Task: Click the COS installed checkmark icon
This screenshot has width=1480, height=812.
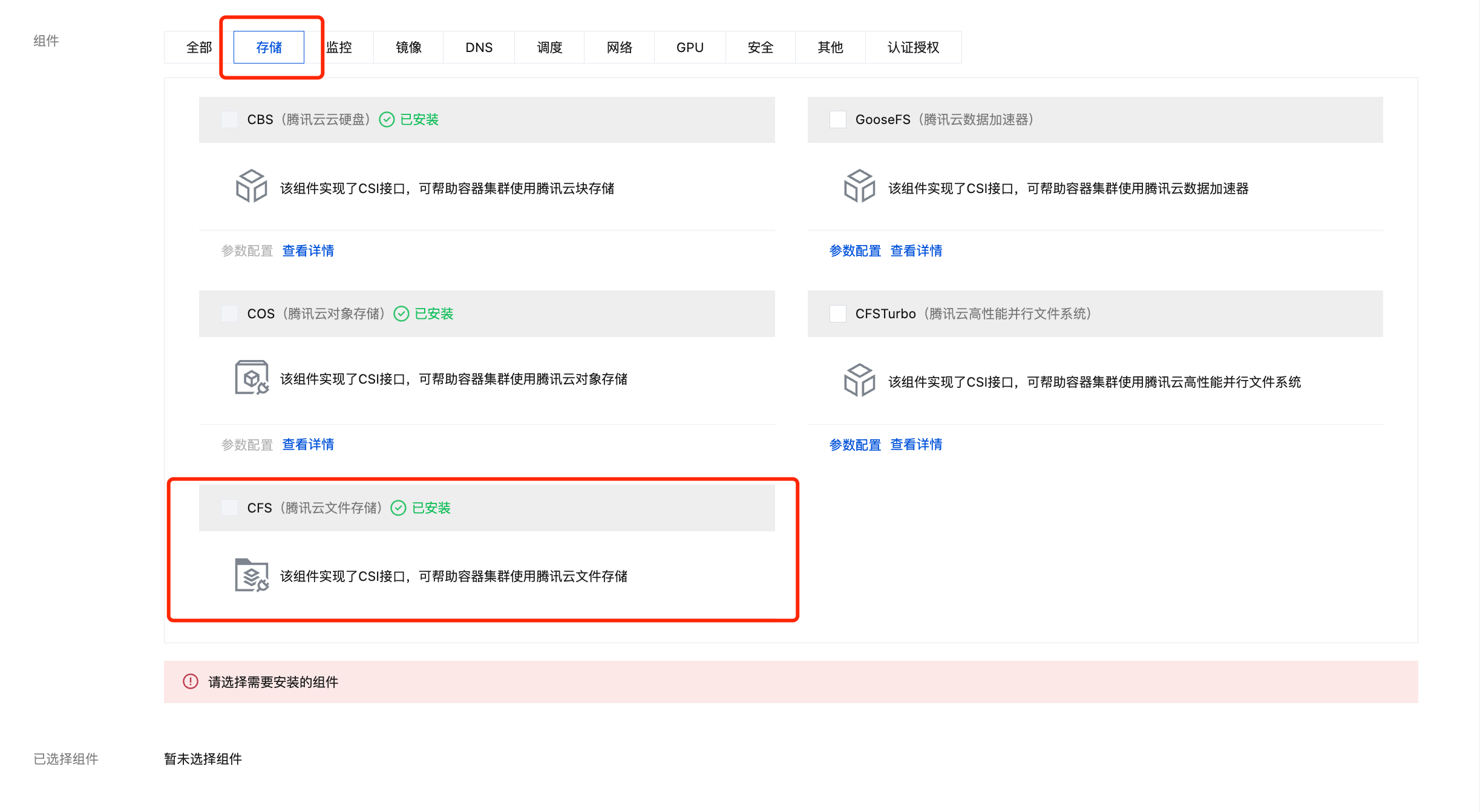Action: pos(401,313)
